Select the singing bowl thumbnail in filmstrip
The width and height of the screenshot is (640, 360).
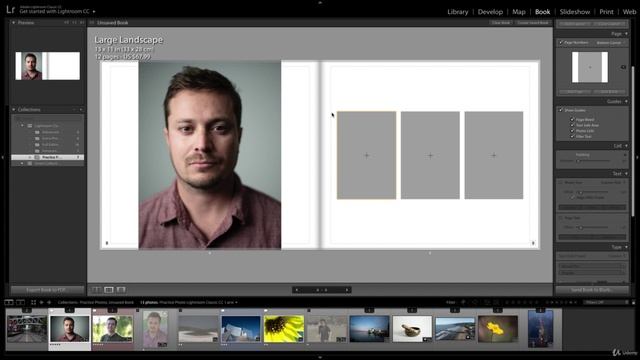[412, 329]
